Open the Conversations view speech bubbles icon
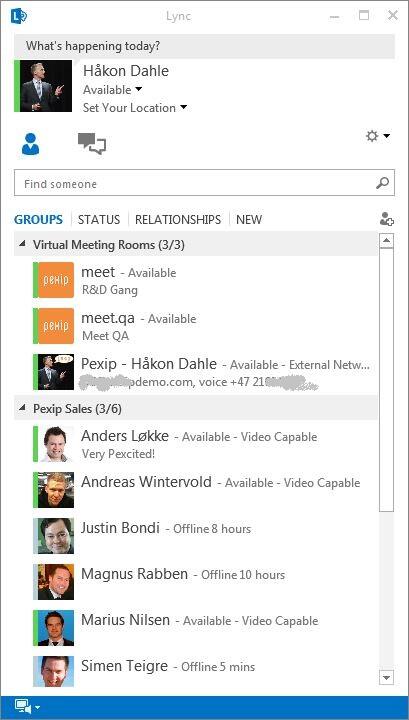Screen dimensions: 409x720 (92, 143)
